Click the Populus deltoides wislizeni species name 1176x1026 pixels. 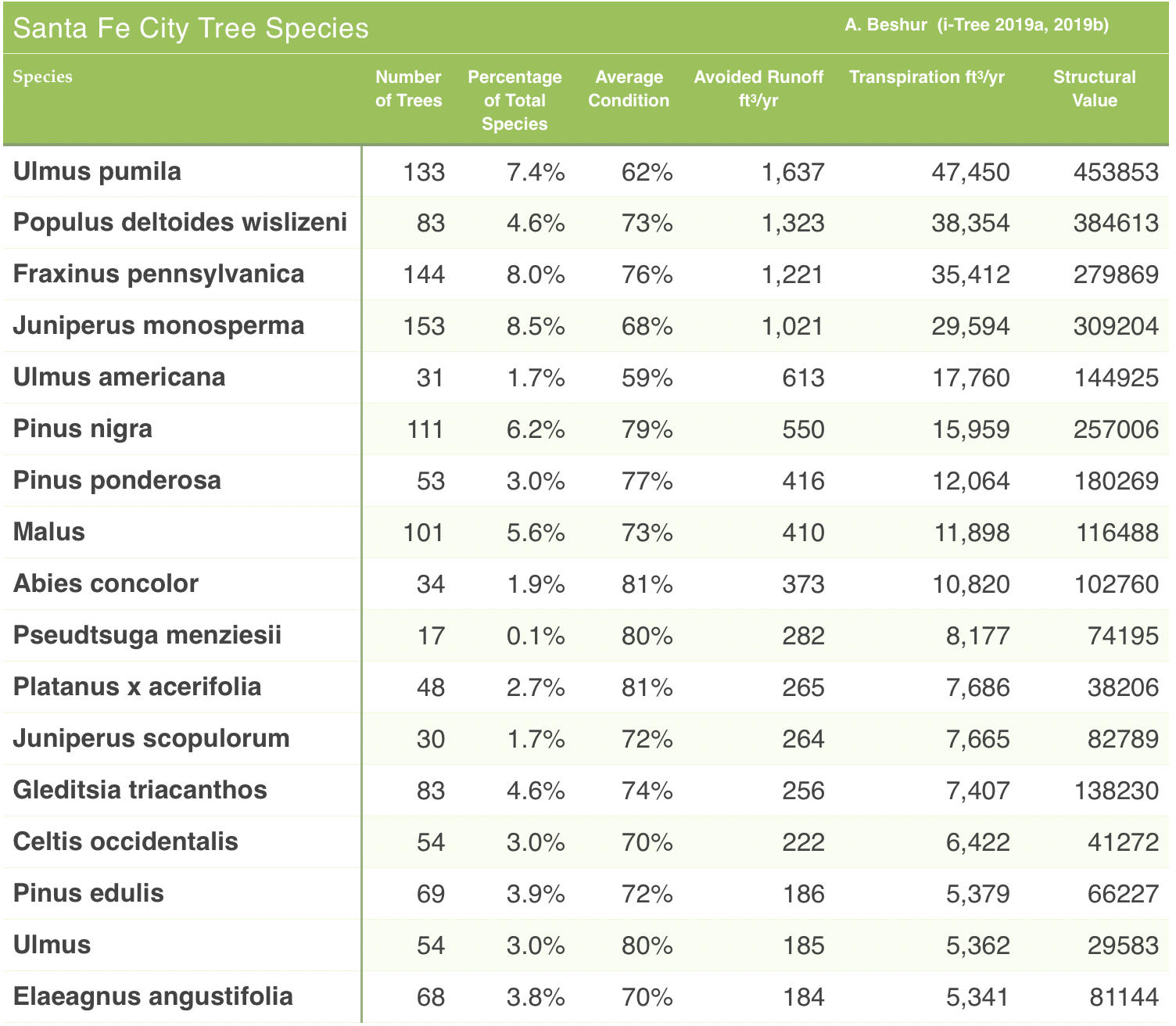pos(180,222)
